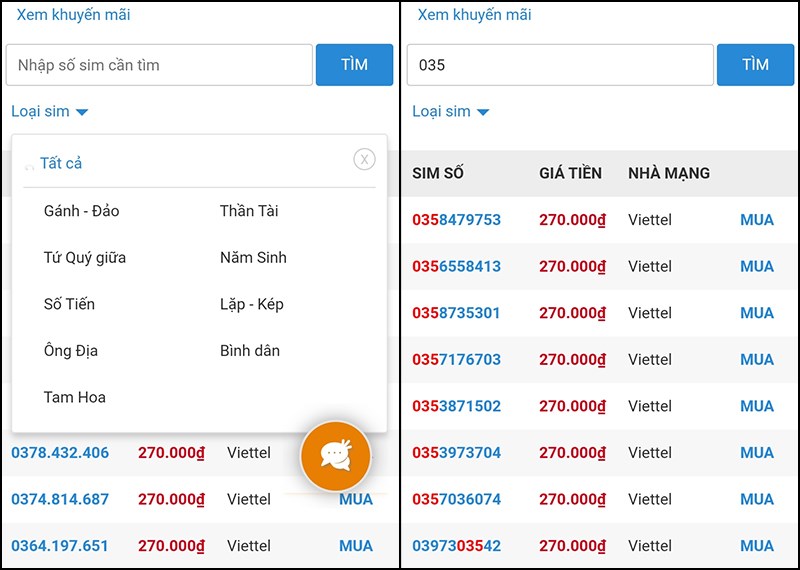Image resolution: width=800 pixels, height=570 pixels.
Task: Open sim number 0364.197.651 details
Action: [x=60, y=546]
